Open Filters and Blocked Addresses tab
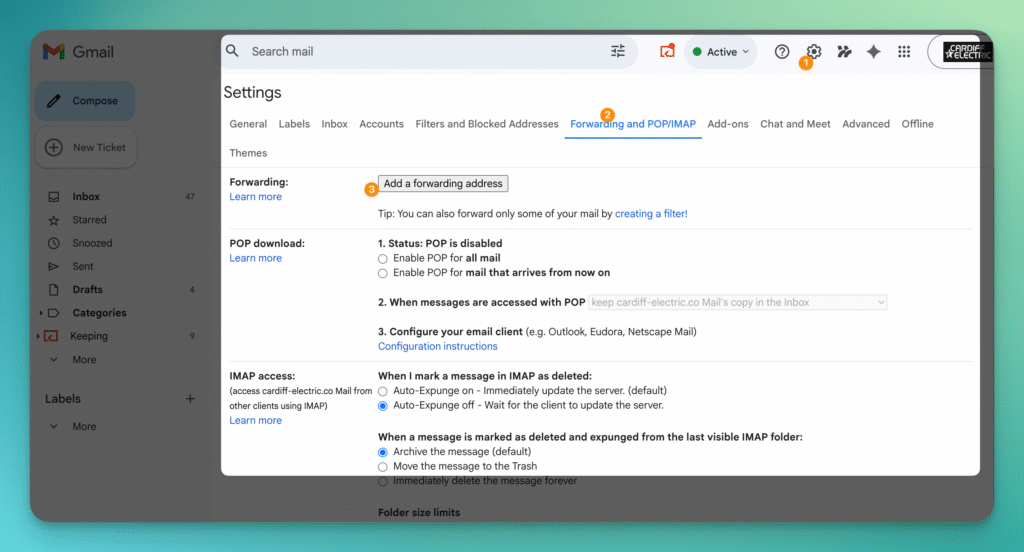Image resolution: width=1024 pixels, height=552 pixels. (487, 124)
